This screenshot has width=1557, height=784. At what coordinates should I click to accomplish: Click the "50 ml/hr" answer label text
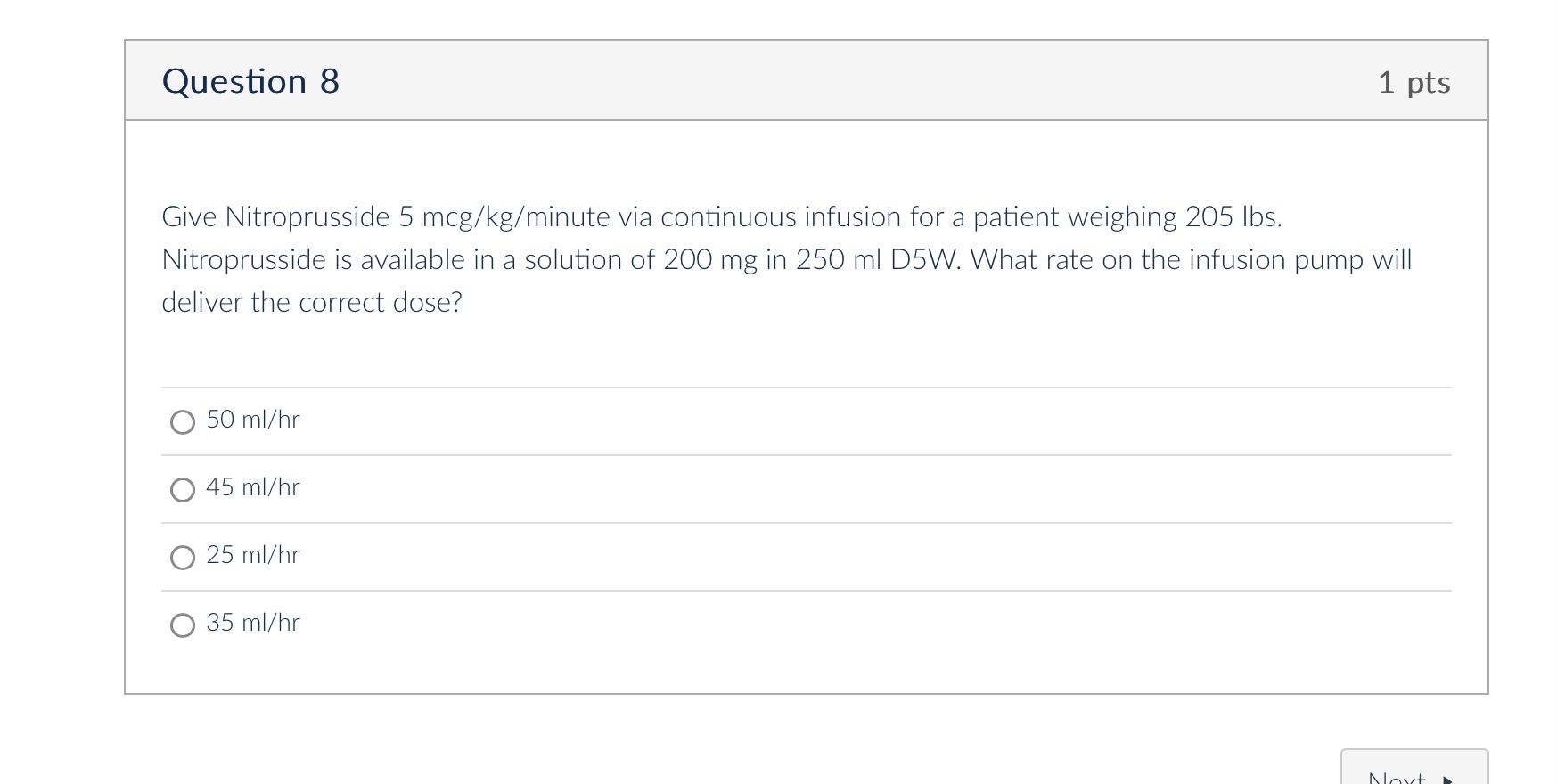pos(253,420)
